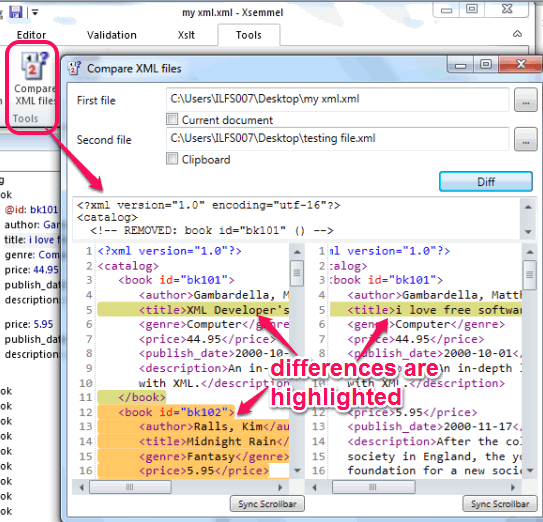Select the Xslt ribbon tab
The width and height of the screenshot is (543, 522).
coord(186,35)
